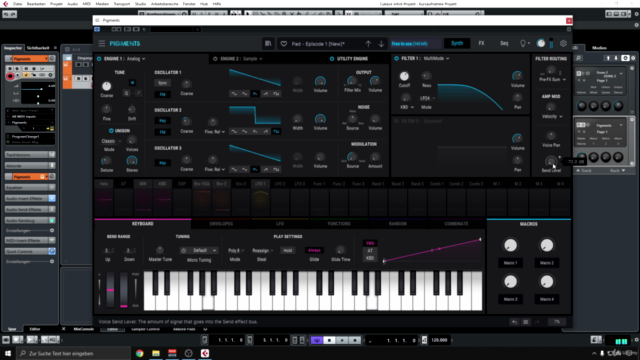Toggle the Hold button in Play Settings
Image resolution: width=640 pixels, height=360 pixels.
point(287,250)
